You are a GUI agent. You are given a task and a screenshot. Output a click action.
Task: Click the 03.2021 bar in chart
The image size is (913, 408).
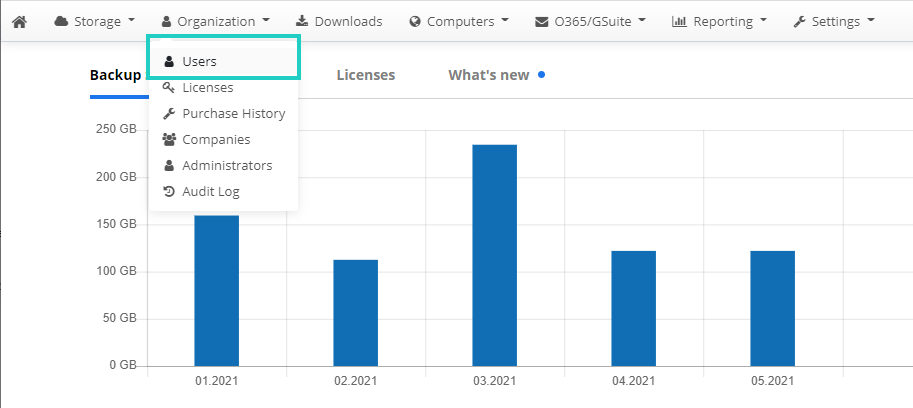tap(494, 255)
